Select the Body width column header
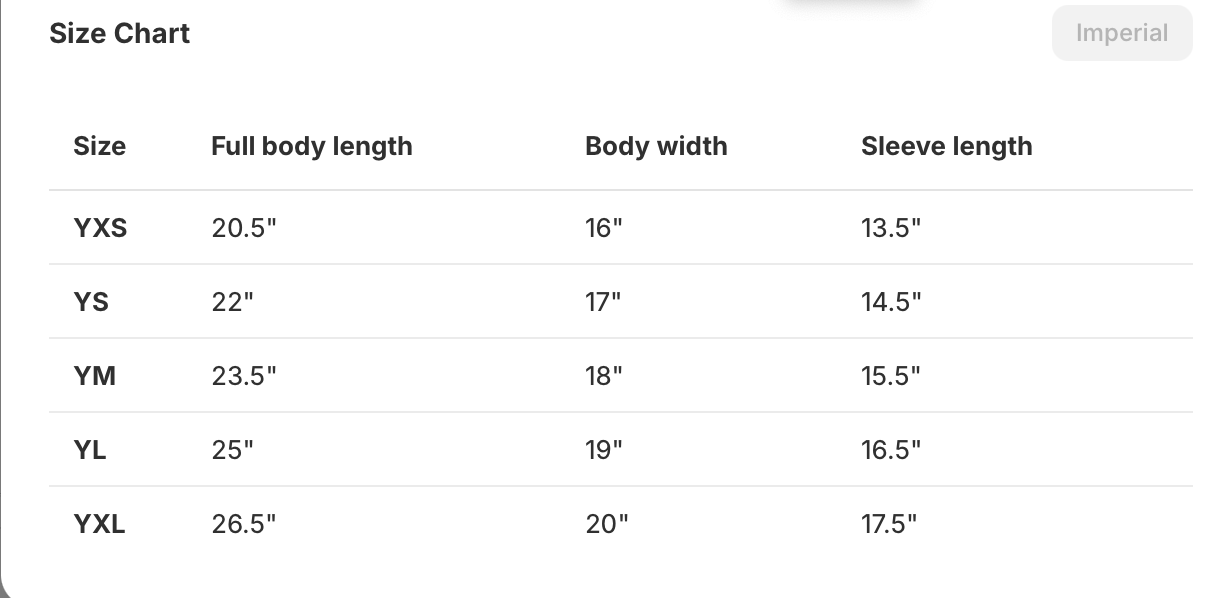Screen dimensions: 1220x598 (656, 146)
